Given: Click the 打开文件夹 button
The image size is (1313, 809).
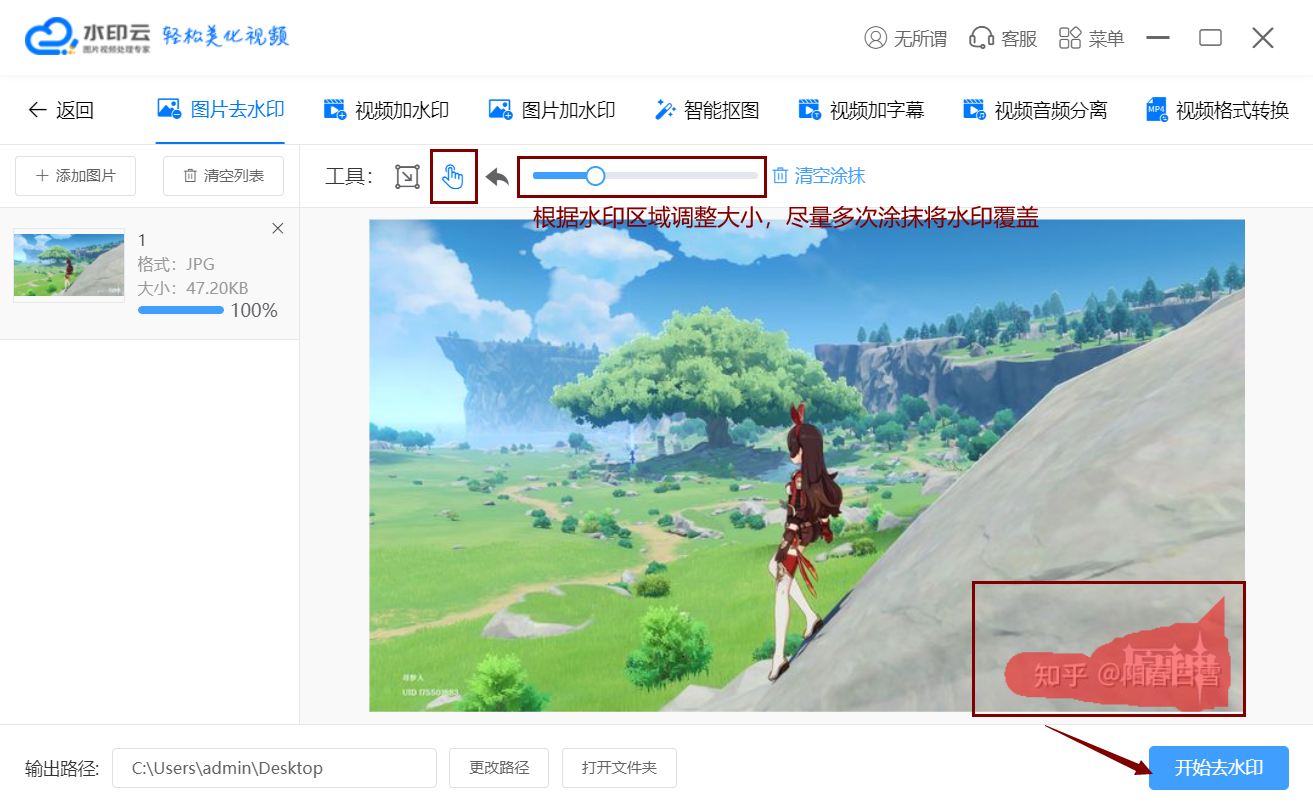Looking at the screenshot, I should pyautogui.click(x=619, y=768).
